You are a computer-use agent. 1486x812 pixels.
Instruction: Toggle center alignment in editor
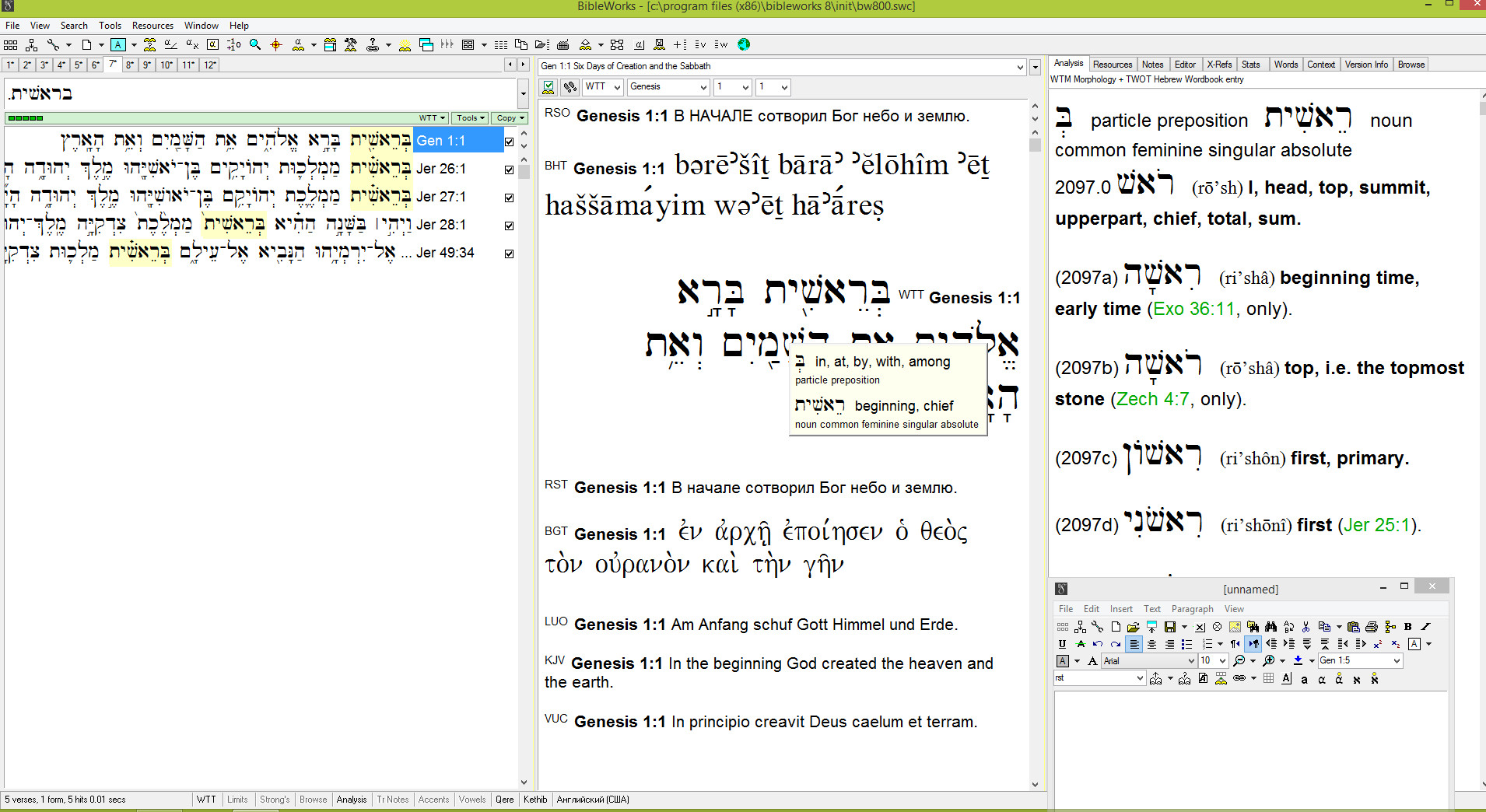pyautogui.click(x=1152, y=644)
